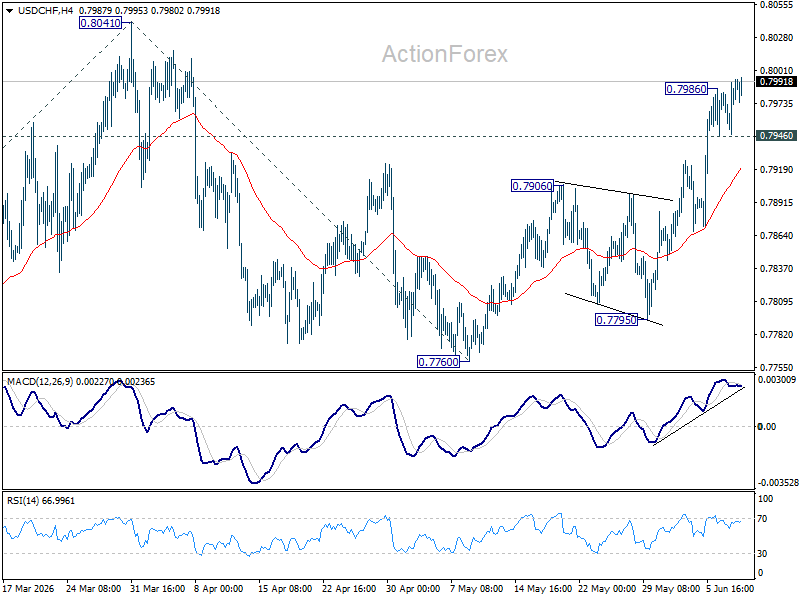Click the 0.79190 price axis value
Screen dimensions: 800x600
(776, 169)
